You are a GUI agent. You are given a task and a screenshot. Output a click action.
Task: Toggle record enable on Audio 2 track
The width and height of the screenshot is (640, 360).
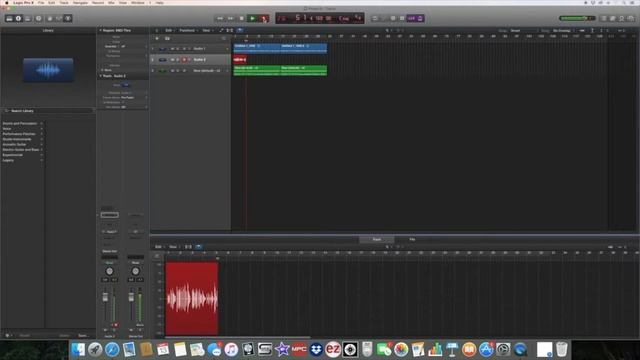(x=184, y=60)
